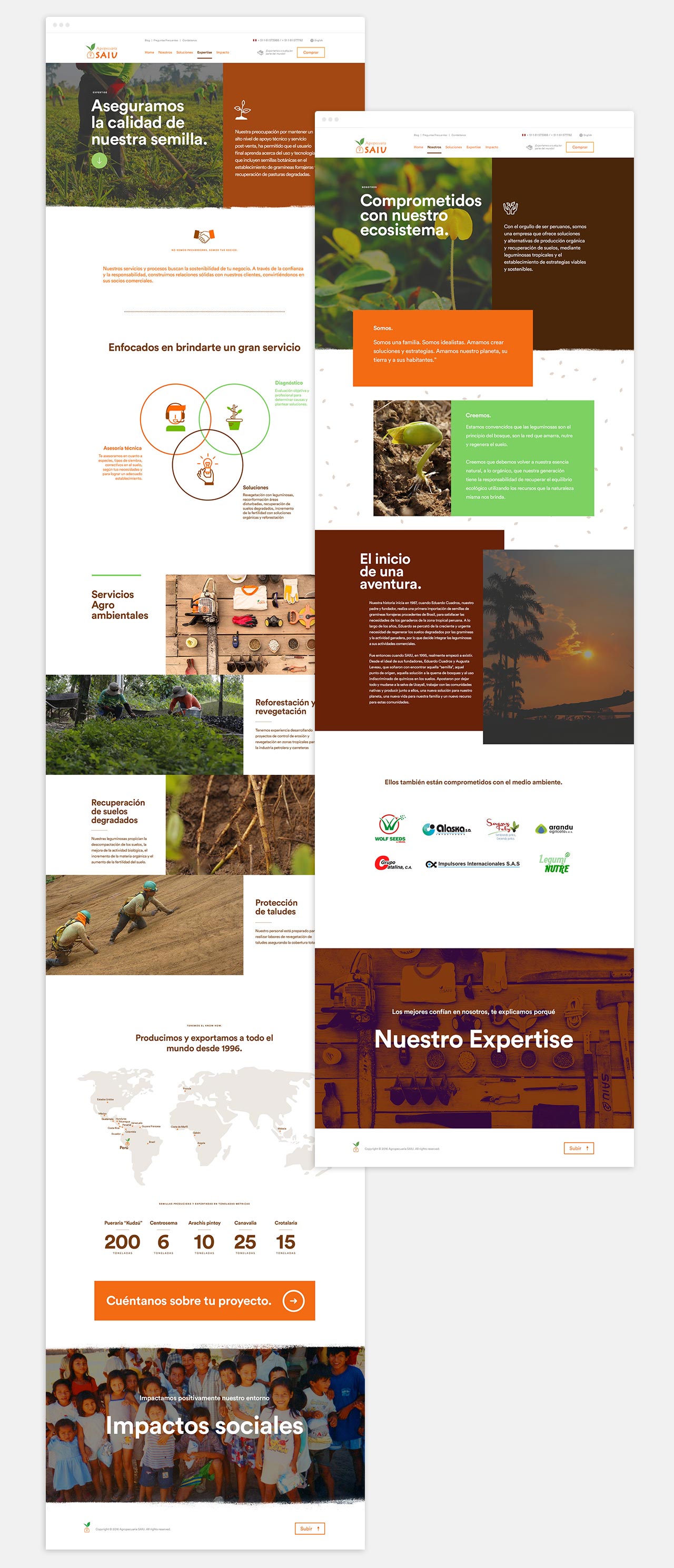Click the green down-arrow circle in the Expertise hero

click(x=99, y=160)
